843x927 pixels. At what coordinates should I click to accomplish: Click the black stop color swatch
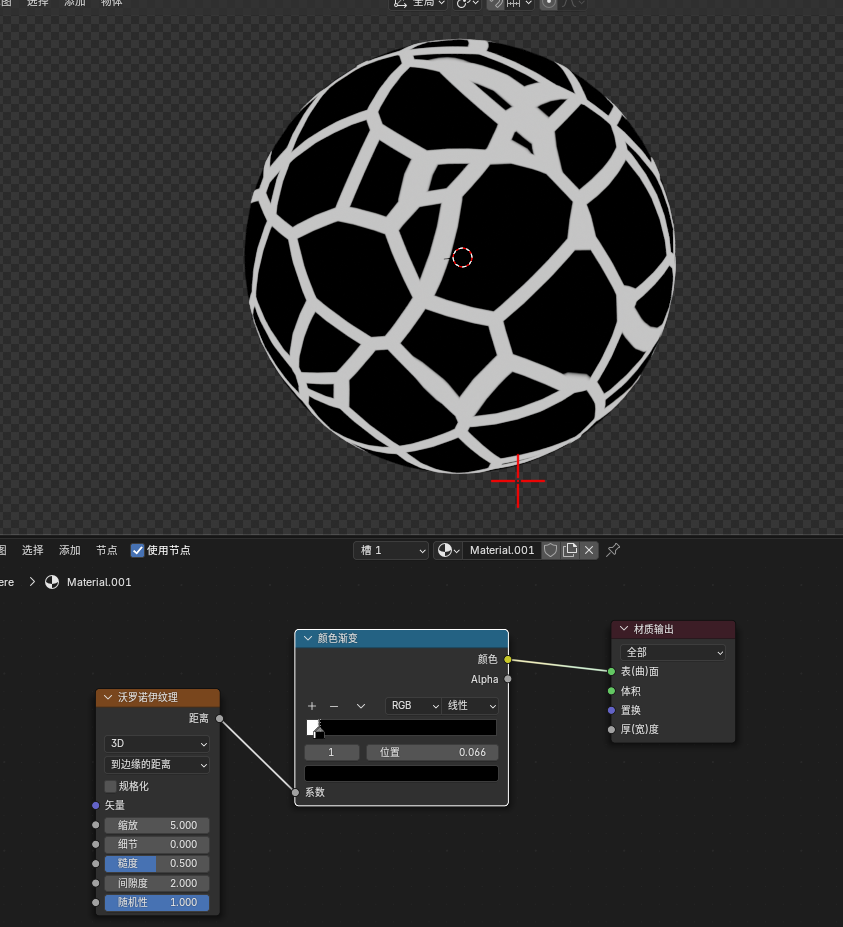[x=401, y=774]
